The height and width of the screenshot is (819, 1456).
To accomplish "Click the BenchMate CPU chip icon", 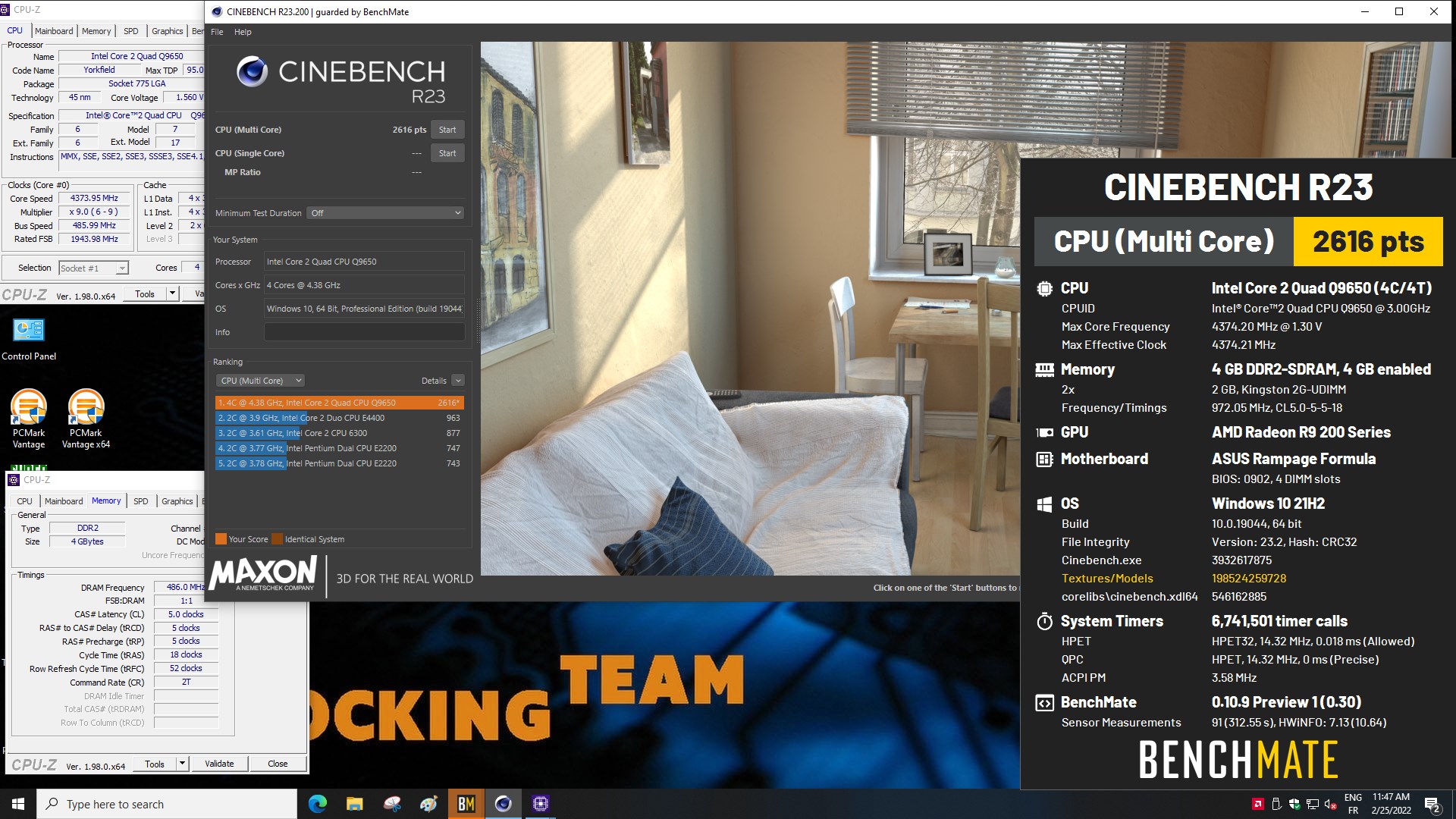I will (x=1044, y=288).
